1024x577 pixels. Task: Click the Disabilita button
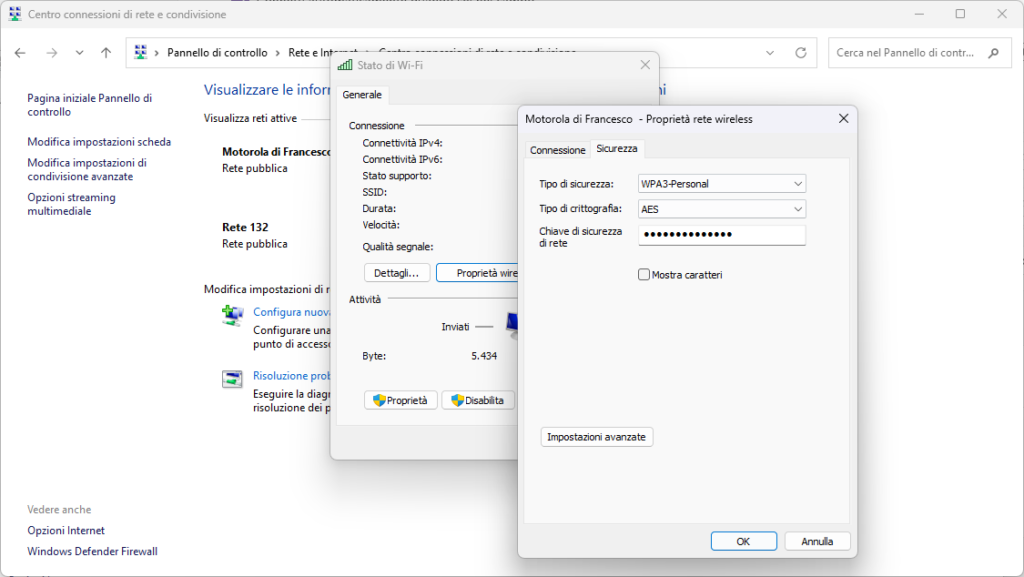coord(478,400)
